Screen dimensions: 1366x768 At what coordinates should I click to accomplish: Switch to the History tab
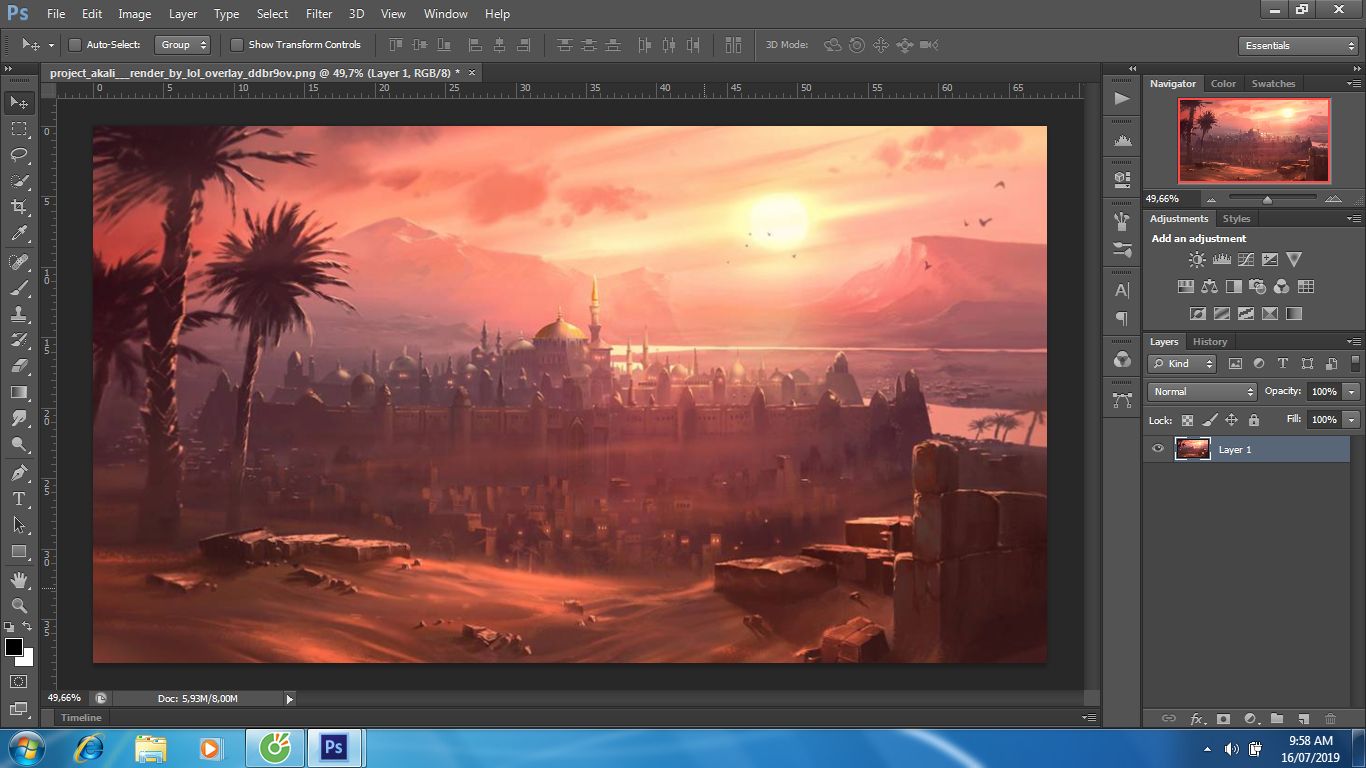click(1210, 342)
